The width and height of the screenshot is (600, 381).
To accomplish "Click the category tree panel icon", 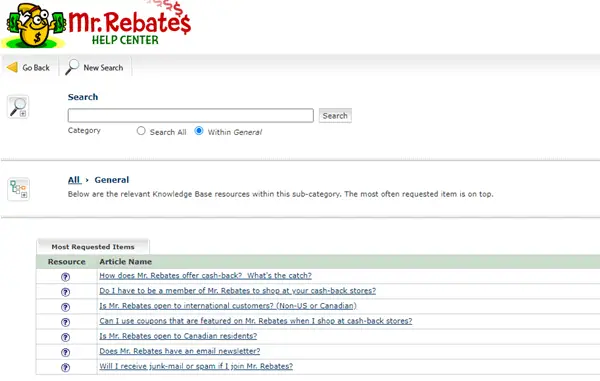I will pos(18,189).
